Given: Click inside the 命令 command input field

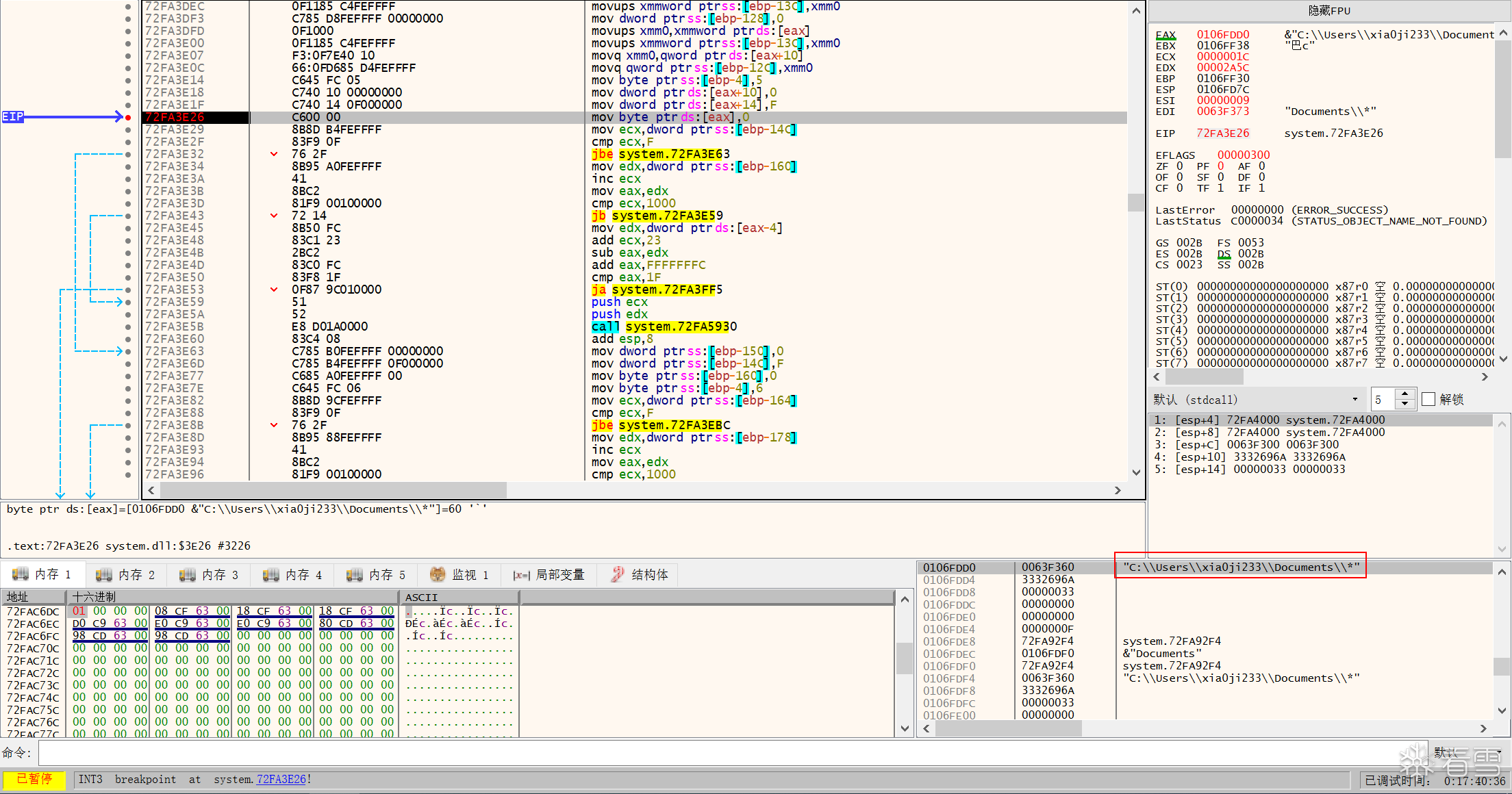Looking at the screenshot, I should click(x=685, y=753).
